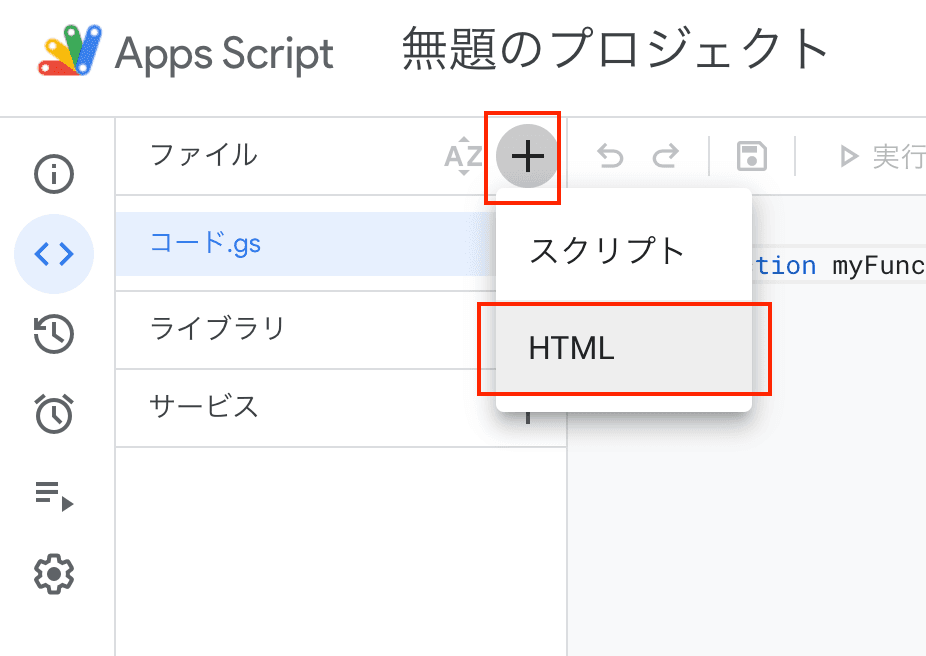
Task: Sort files alphabetically with AZ icon
Action: [463, 156]
